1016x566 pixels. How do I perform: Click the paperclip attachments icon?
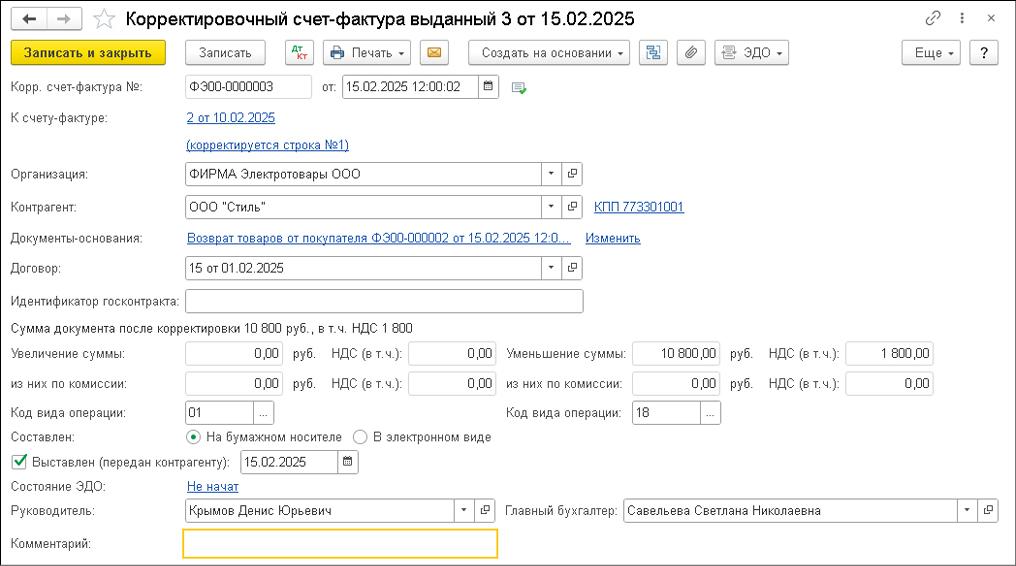pos(690,53)
